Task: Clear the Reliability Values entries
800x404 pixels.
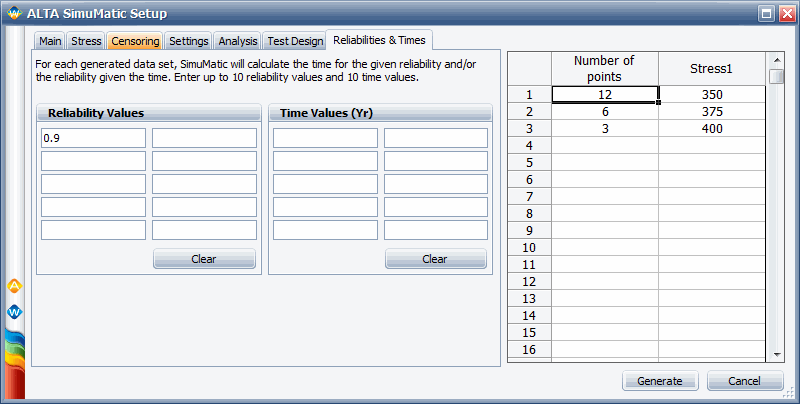Action: (204, 259)
